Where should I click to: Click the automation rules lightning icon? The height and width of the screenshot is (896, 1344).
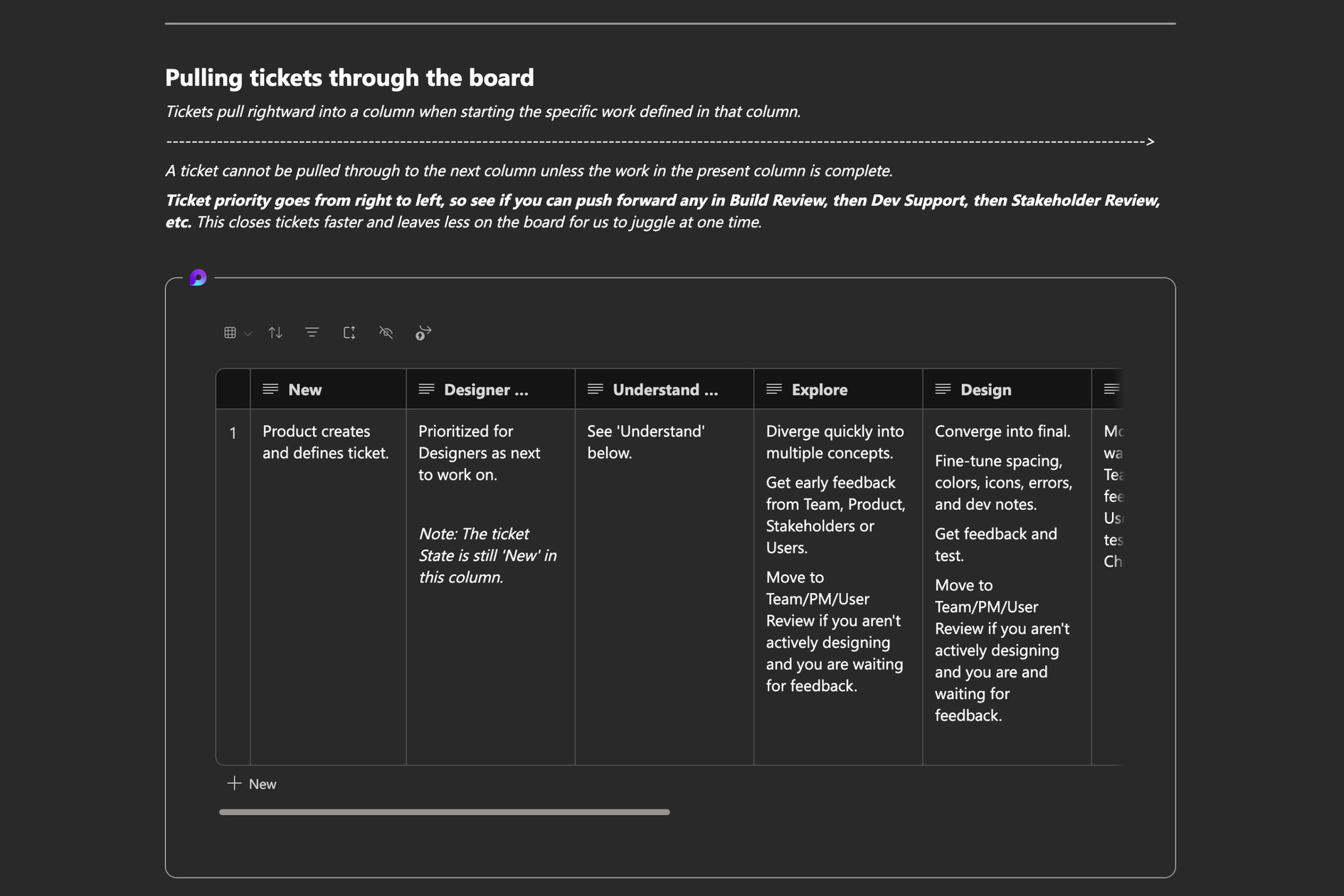423,333
